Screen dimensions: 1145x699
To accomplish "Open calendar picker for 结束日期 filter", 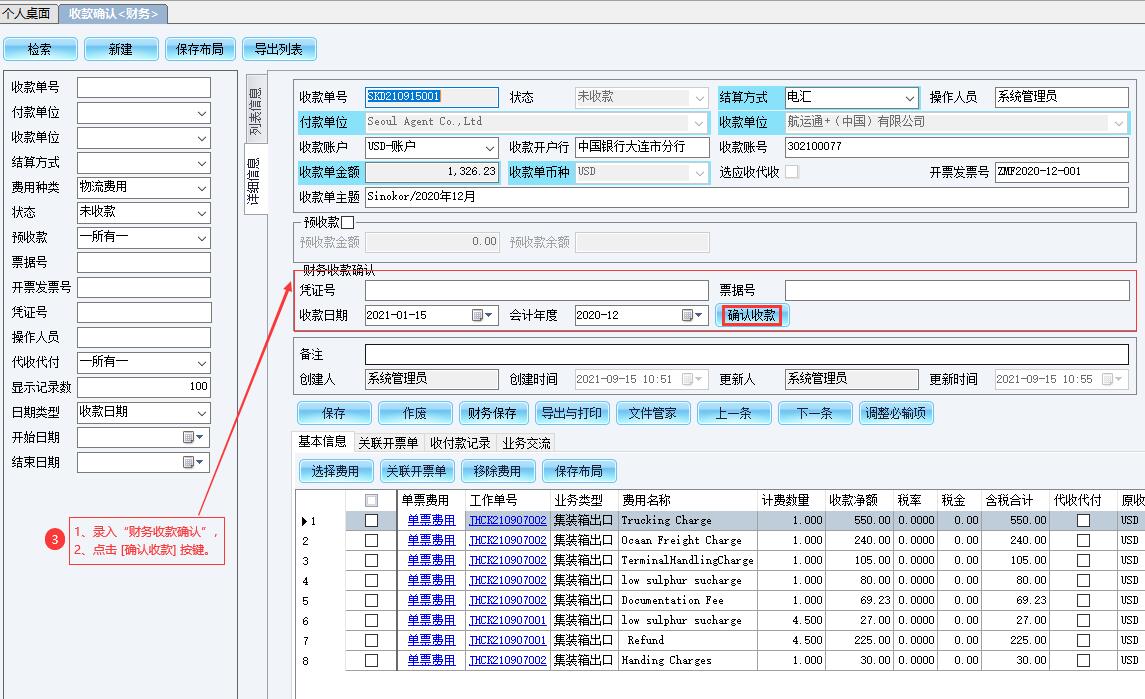I will [190, 462].
